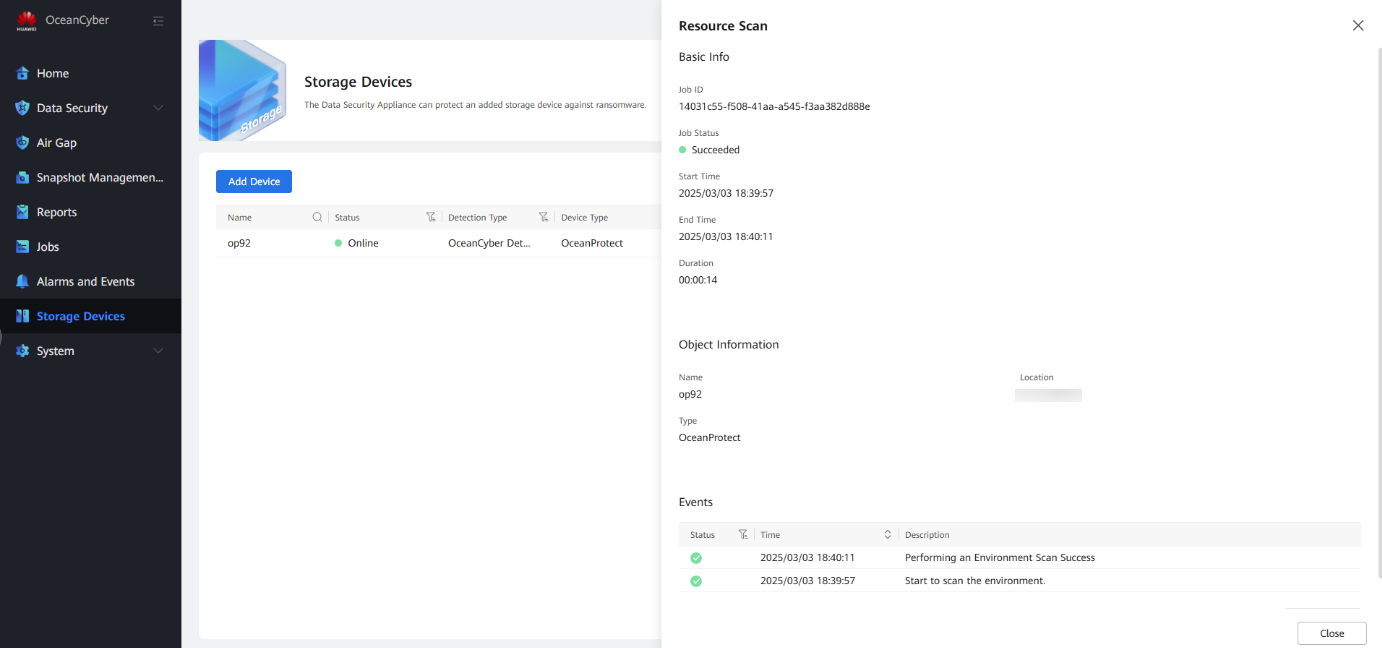This screenshot has width=1382, height=648.
Task: Dismiss the Resource Scan panel with X
Action: pos(1357,26)
